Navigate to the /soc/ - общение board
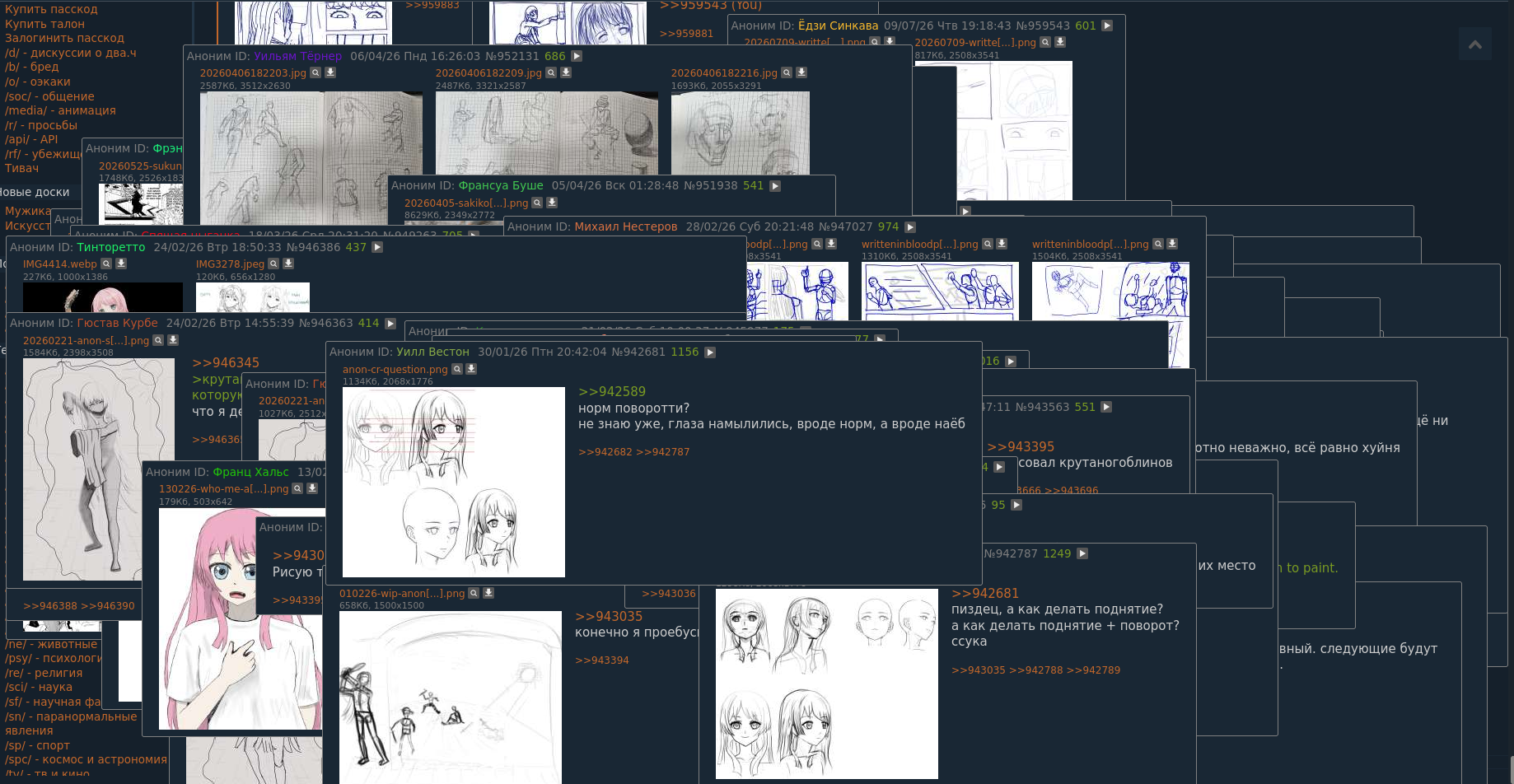The width and height of the screenshot is (1514, 784). (49, 96)
